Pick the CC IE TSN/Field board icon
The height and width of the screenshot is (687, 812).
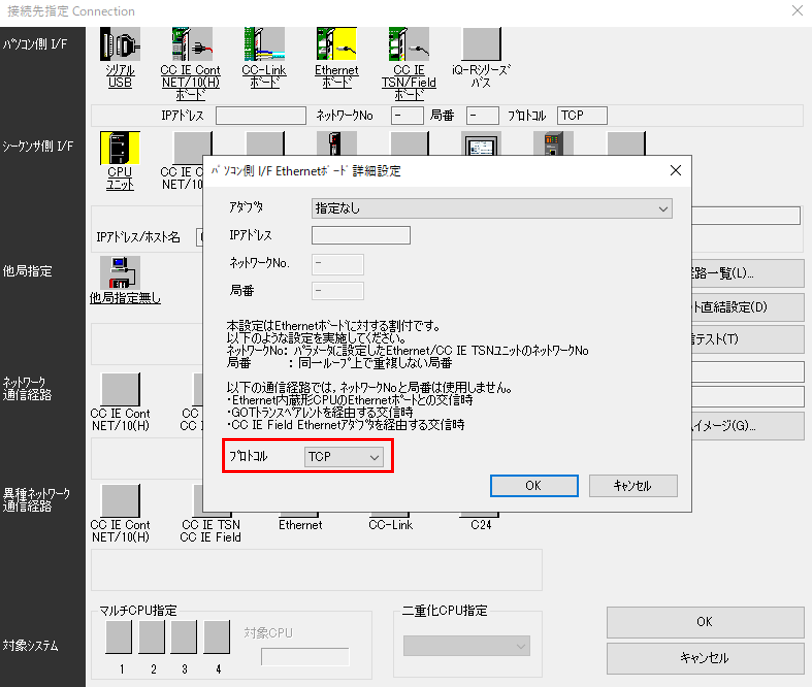pyautogui.click(x=409, y=45)
